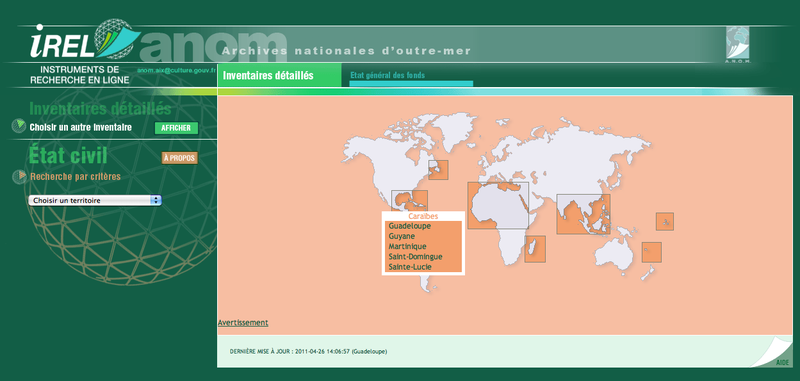Select the Africa region on the map
The height and width of the screenshot is (381, 800).
click(x=498, y=205)
